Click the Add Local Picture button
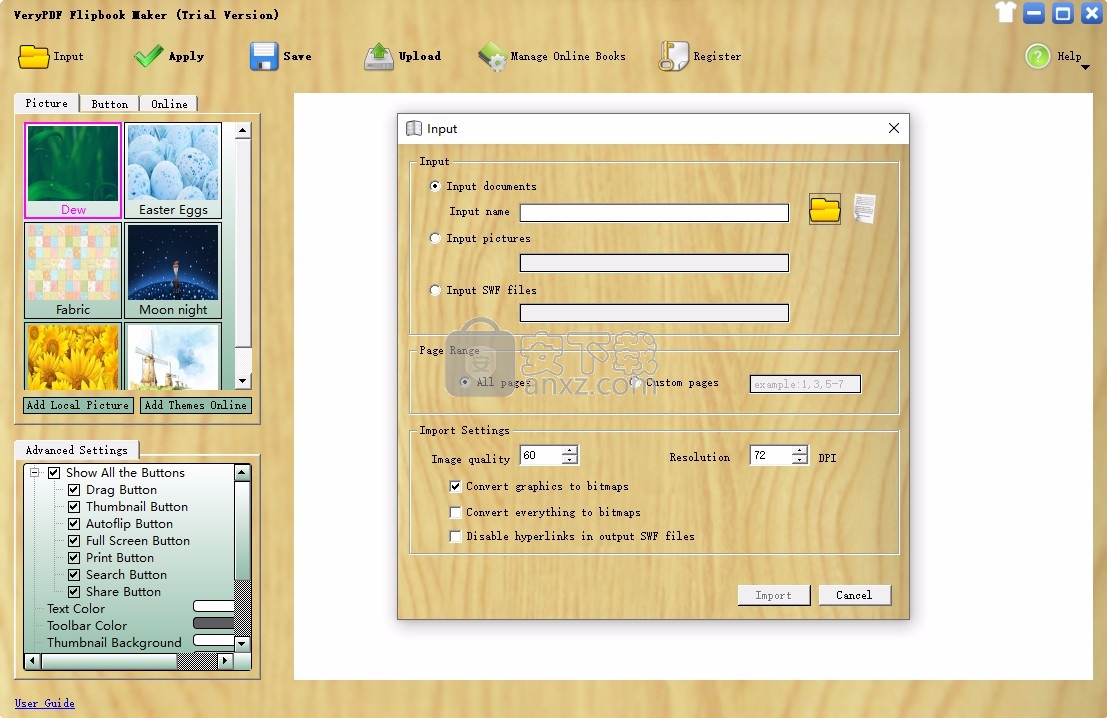Viewport: 1107px width, 718px height. click(x=78, y=405)
